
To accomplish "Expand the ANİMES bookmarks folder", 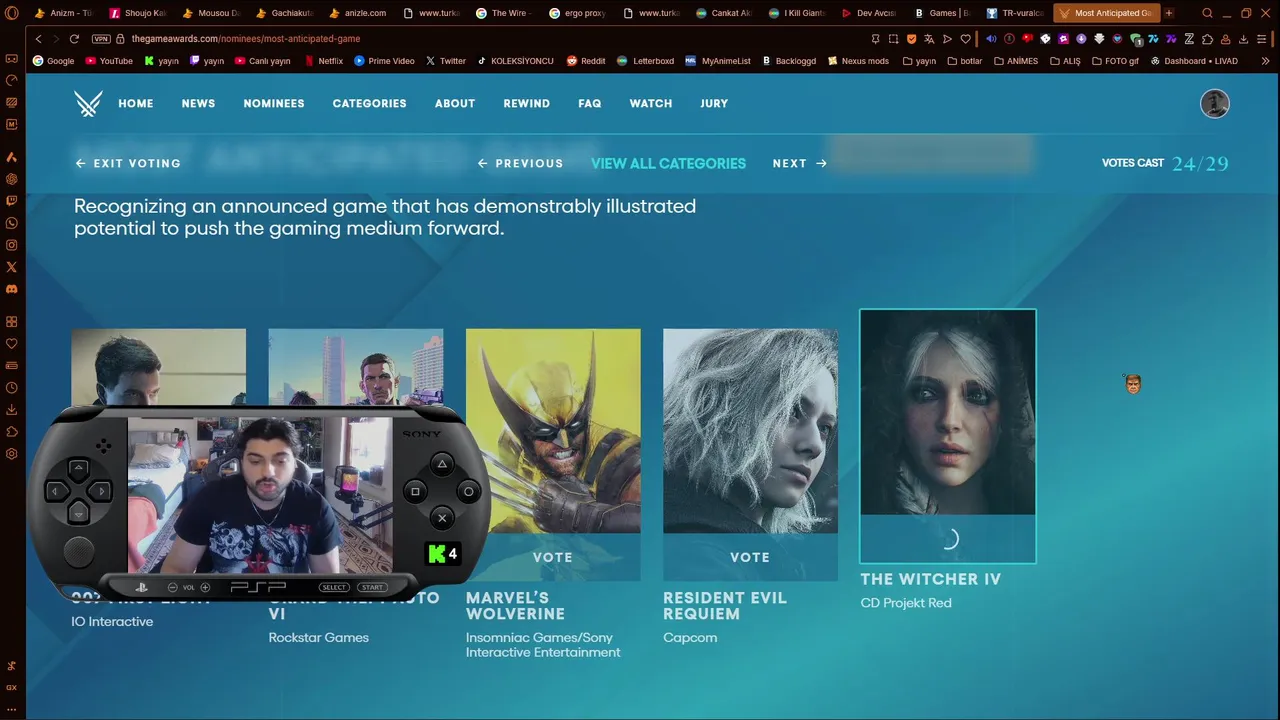I will (x=1016, y=61).
